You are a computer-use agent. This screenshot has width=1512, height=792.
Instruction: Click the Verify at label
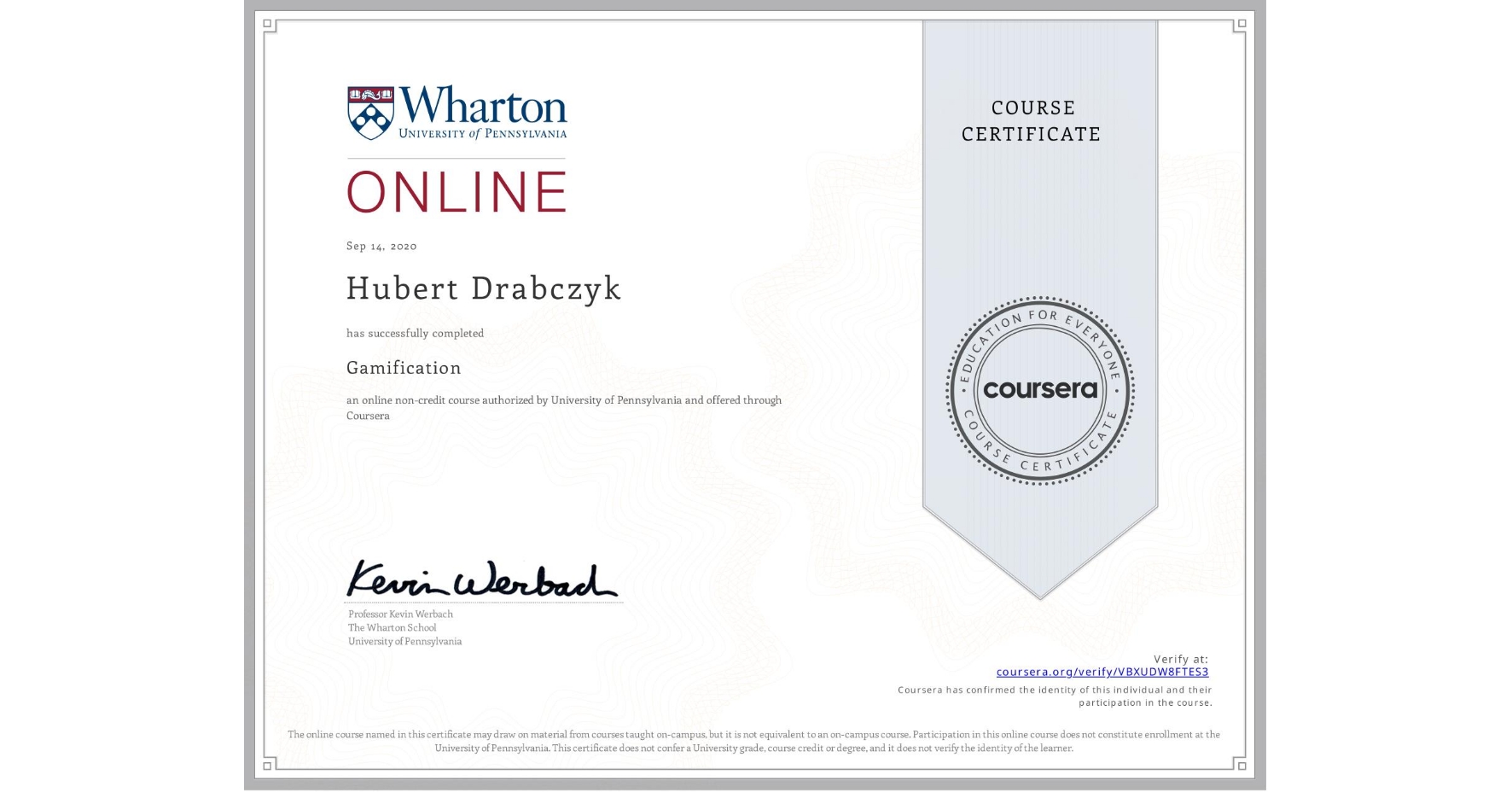(x=1180, y=658)
